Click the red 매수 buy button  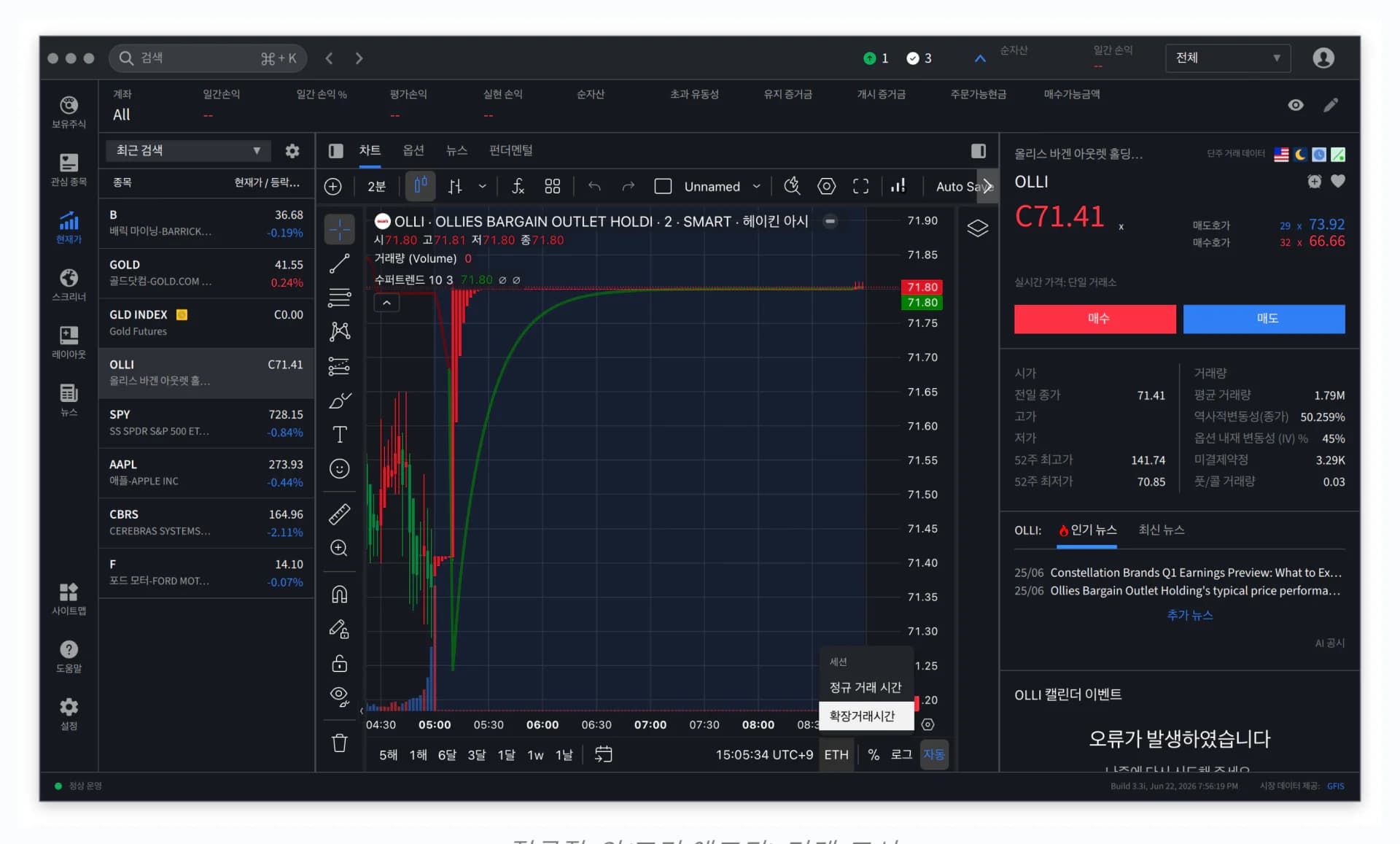[1095, 319]
